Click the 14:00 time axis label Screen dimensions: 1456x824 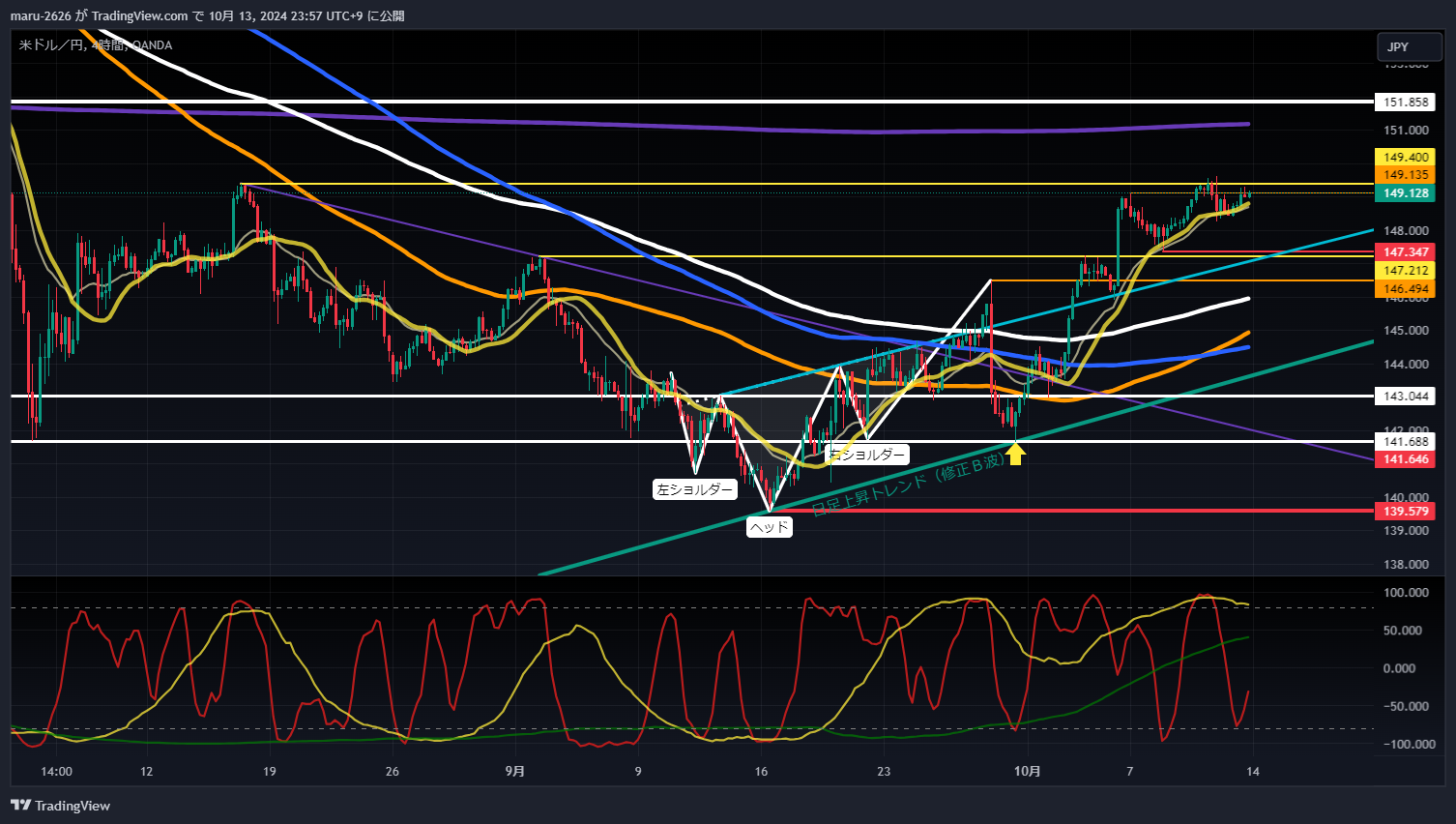click(57, 772)
